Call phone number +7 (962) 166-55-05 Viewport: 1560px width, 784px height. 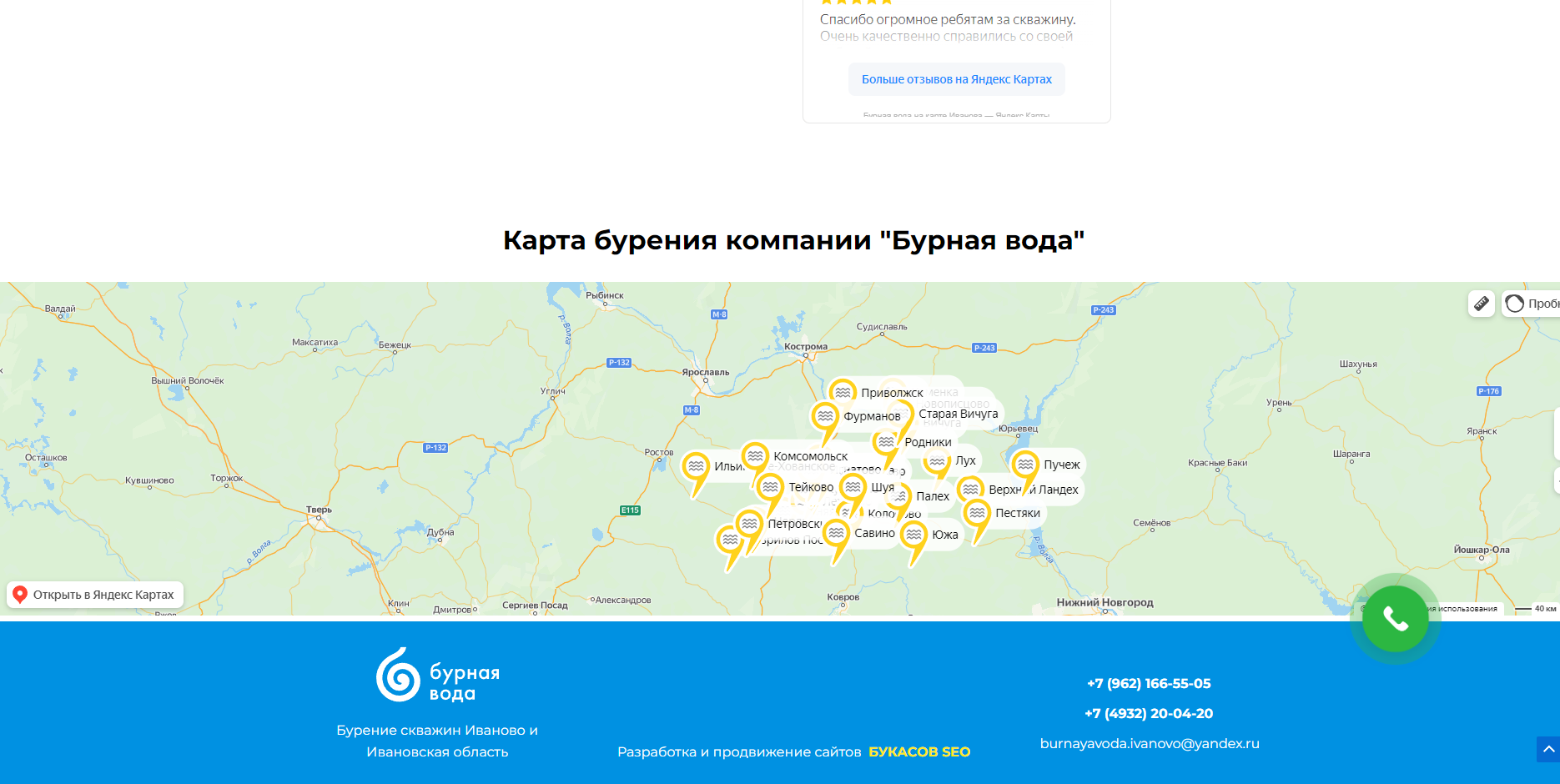pos(1149,683)
